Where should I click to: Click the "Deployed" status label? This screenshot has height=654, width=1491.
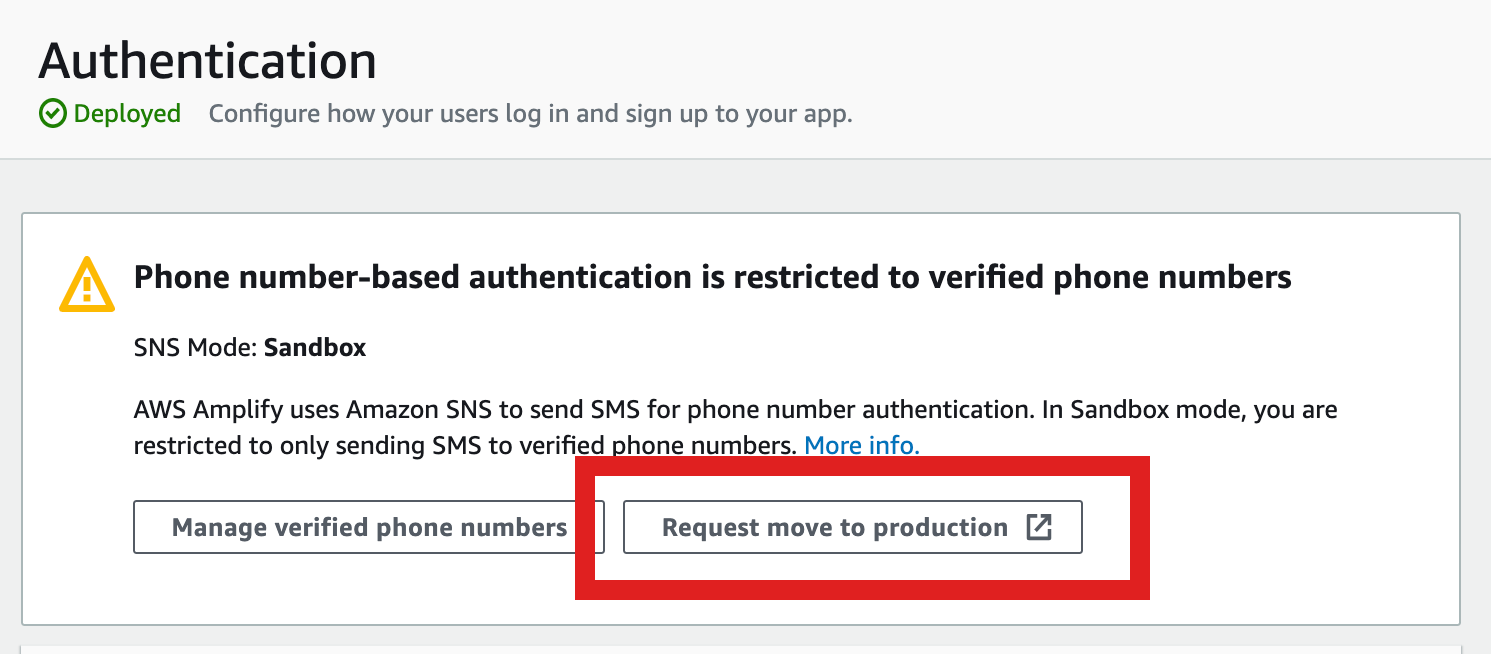click(123, 113)
